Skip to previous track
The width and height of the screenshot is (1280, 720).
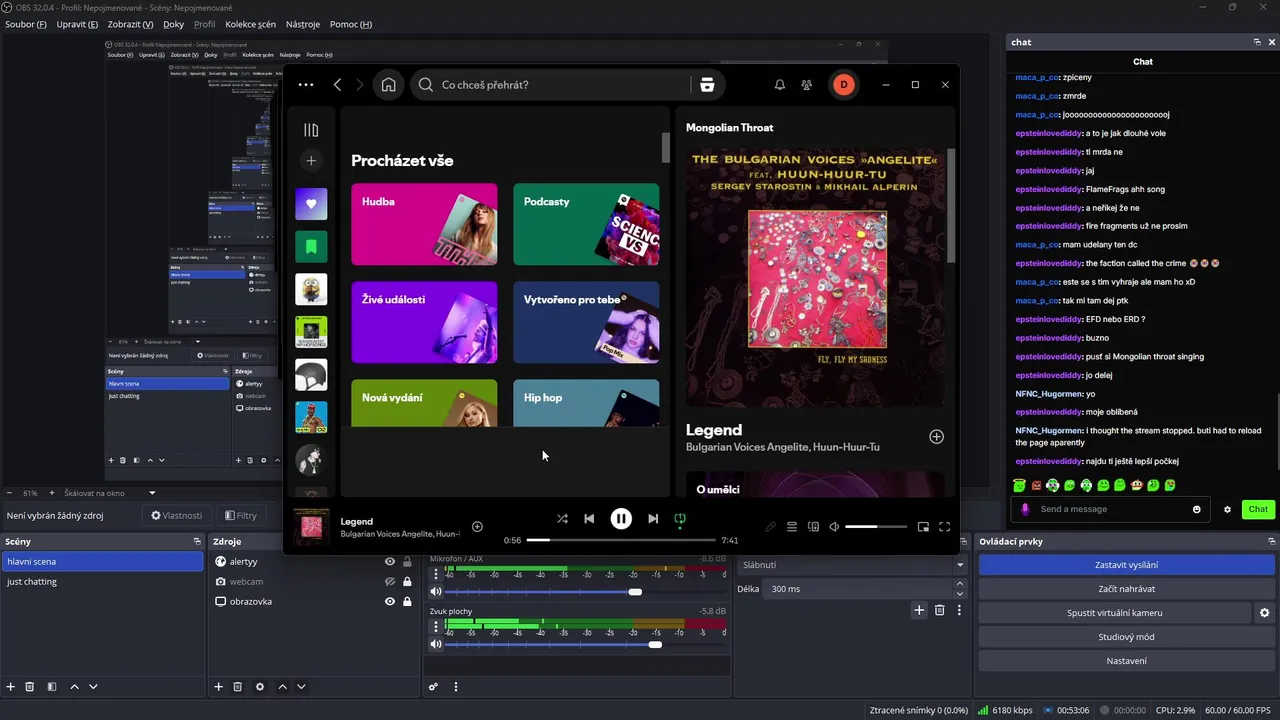click(x=589, y=519)
